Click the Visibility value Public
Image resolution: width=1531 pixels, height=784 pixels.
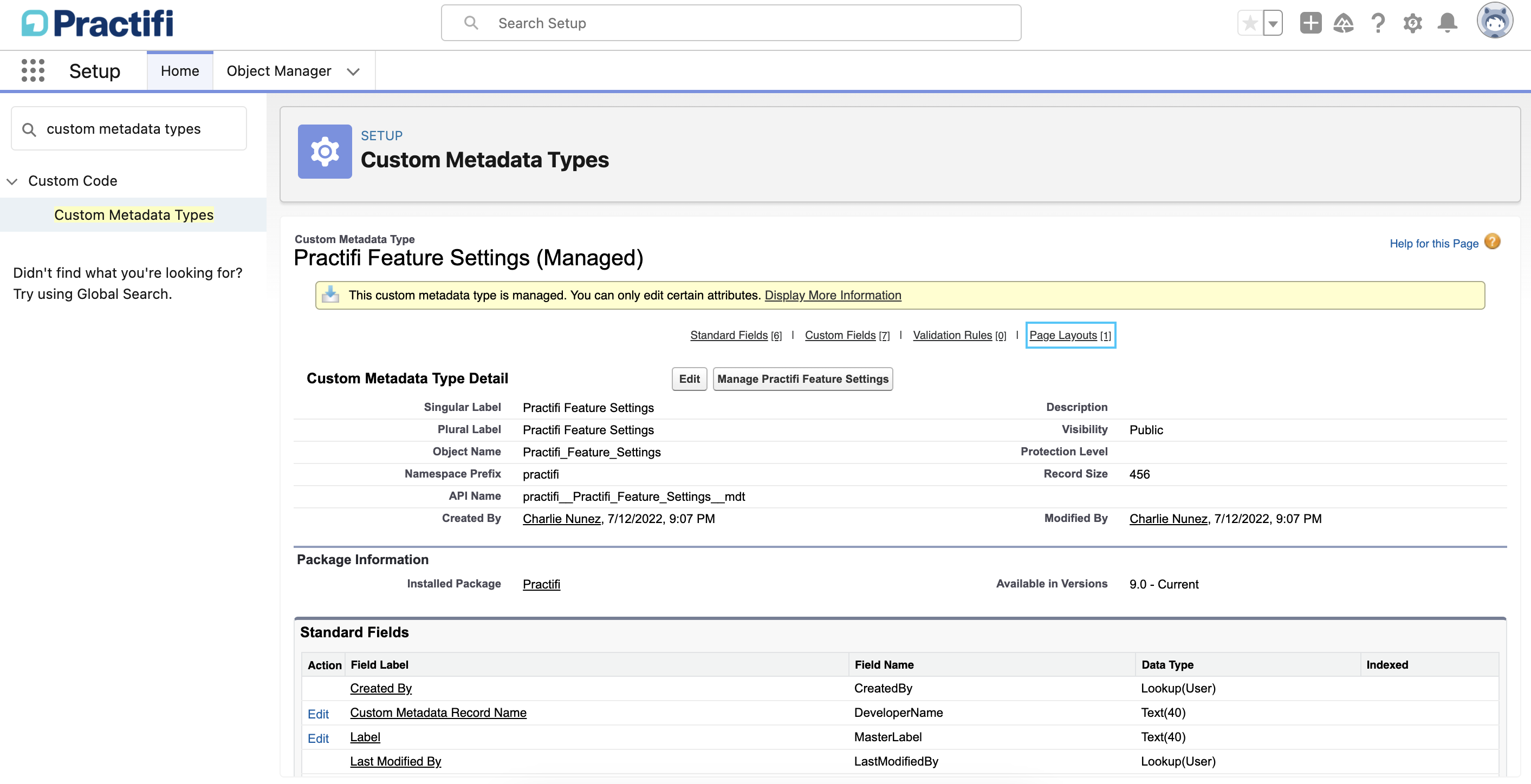(x=1146, y=430)
